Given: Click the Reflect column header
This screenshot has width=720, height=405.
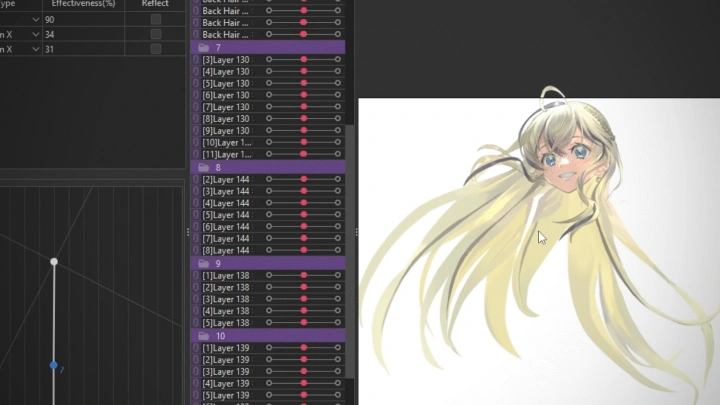Looking at the screenshot, I should pyautogui.click(x=155, y=4).
